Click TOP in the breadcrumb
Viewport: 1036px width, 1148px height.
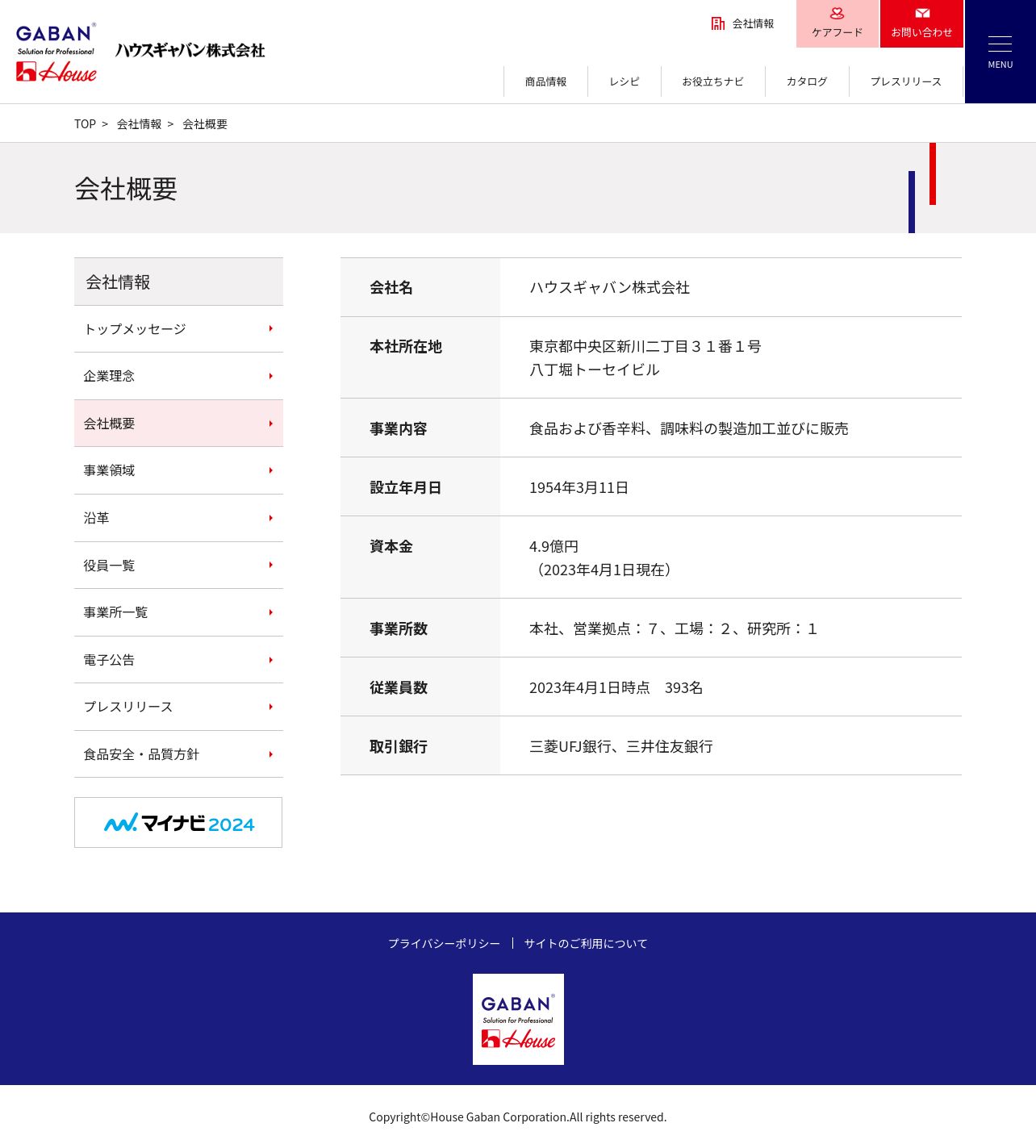pos(85,124)
